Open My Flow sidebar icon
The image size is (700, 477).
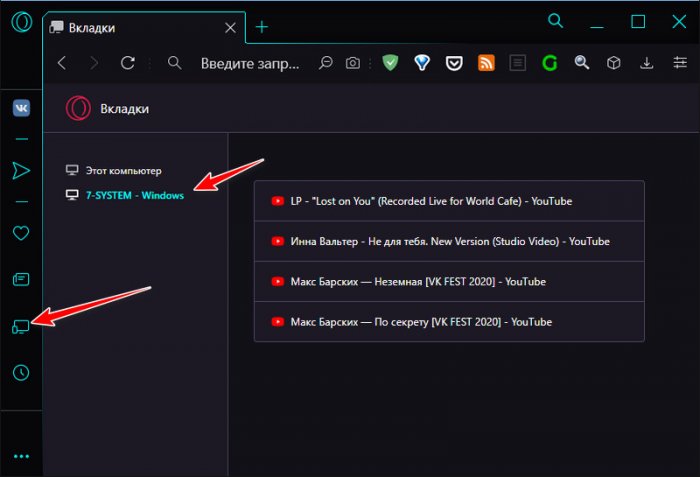[x=21, y=171]
